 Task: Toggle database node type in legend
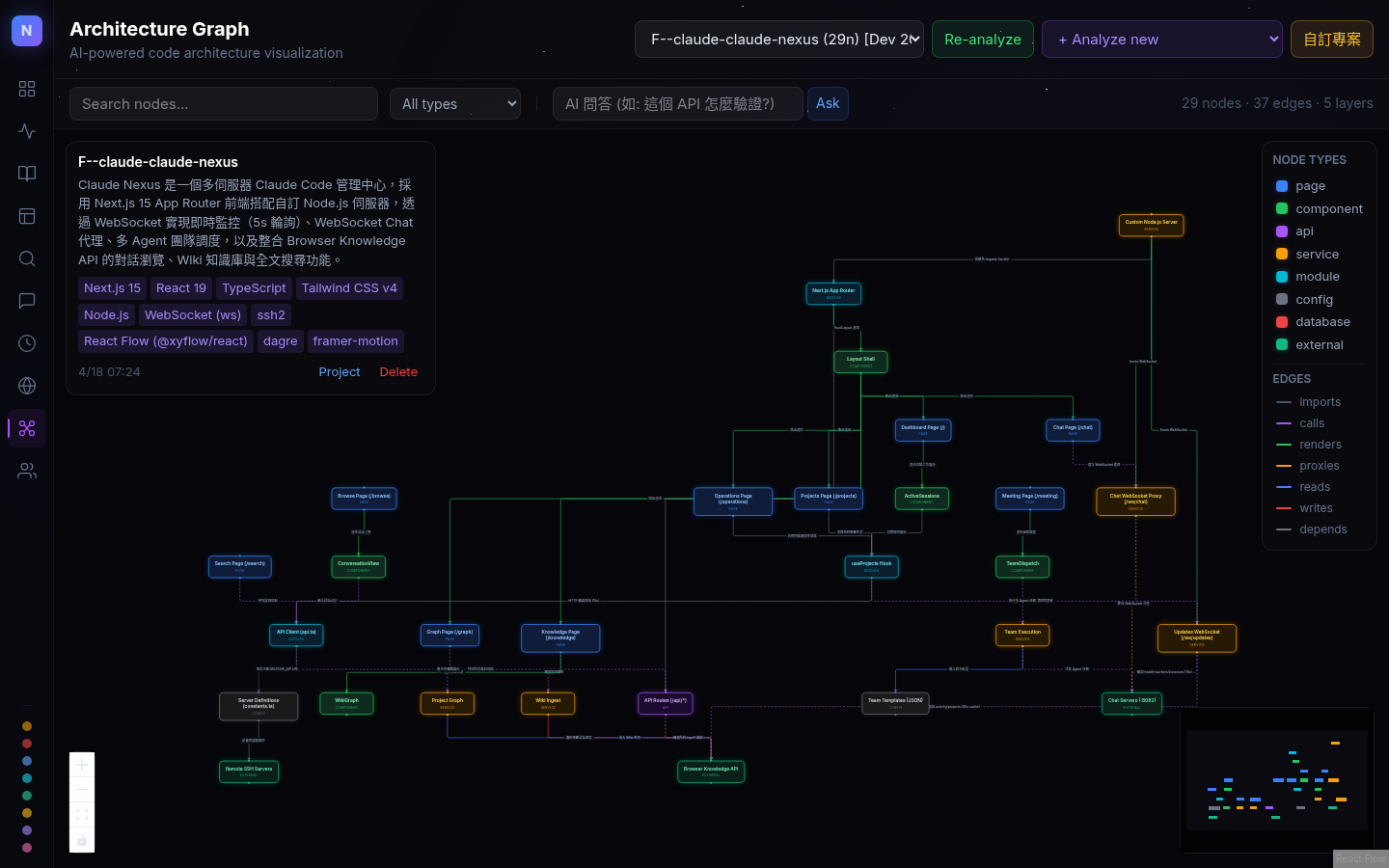click(1313, 322)
